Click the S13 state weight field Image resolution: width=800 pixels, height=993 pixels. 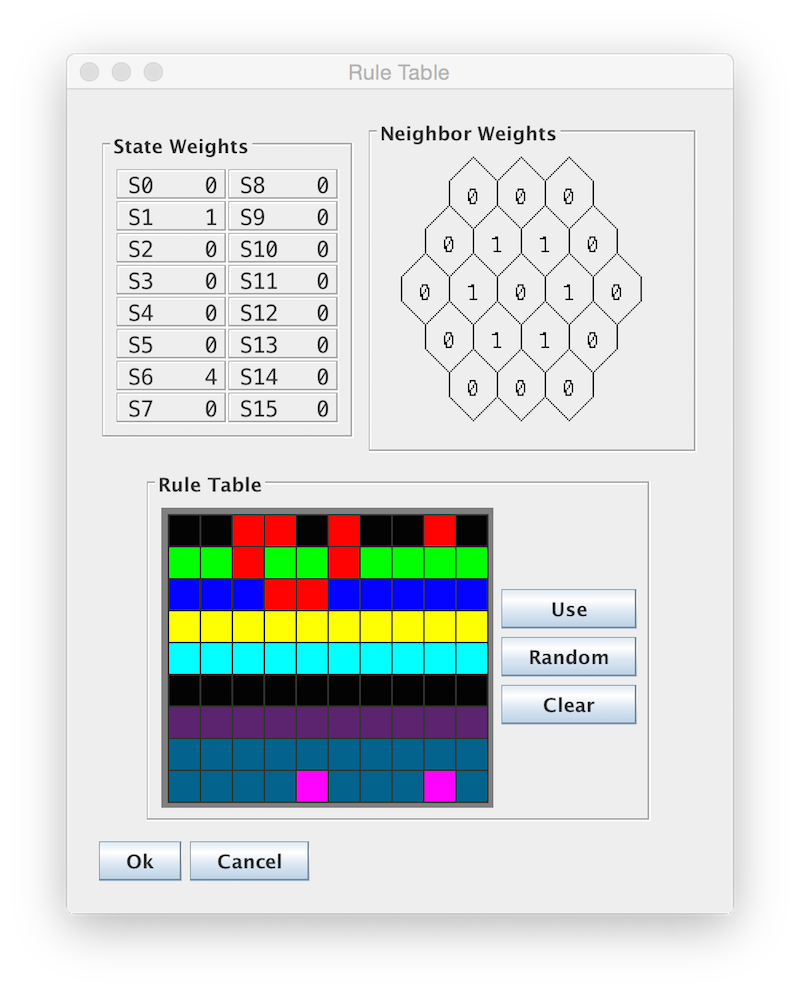283,345
